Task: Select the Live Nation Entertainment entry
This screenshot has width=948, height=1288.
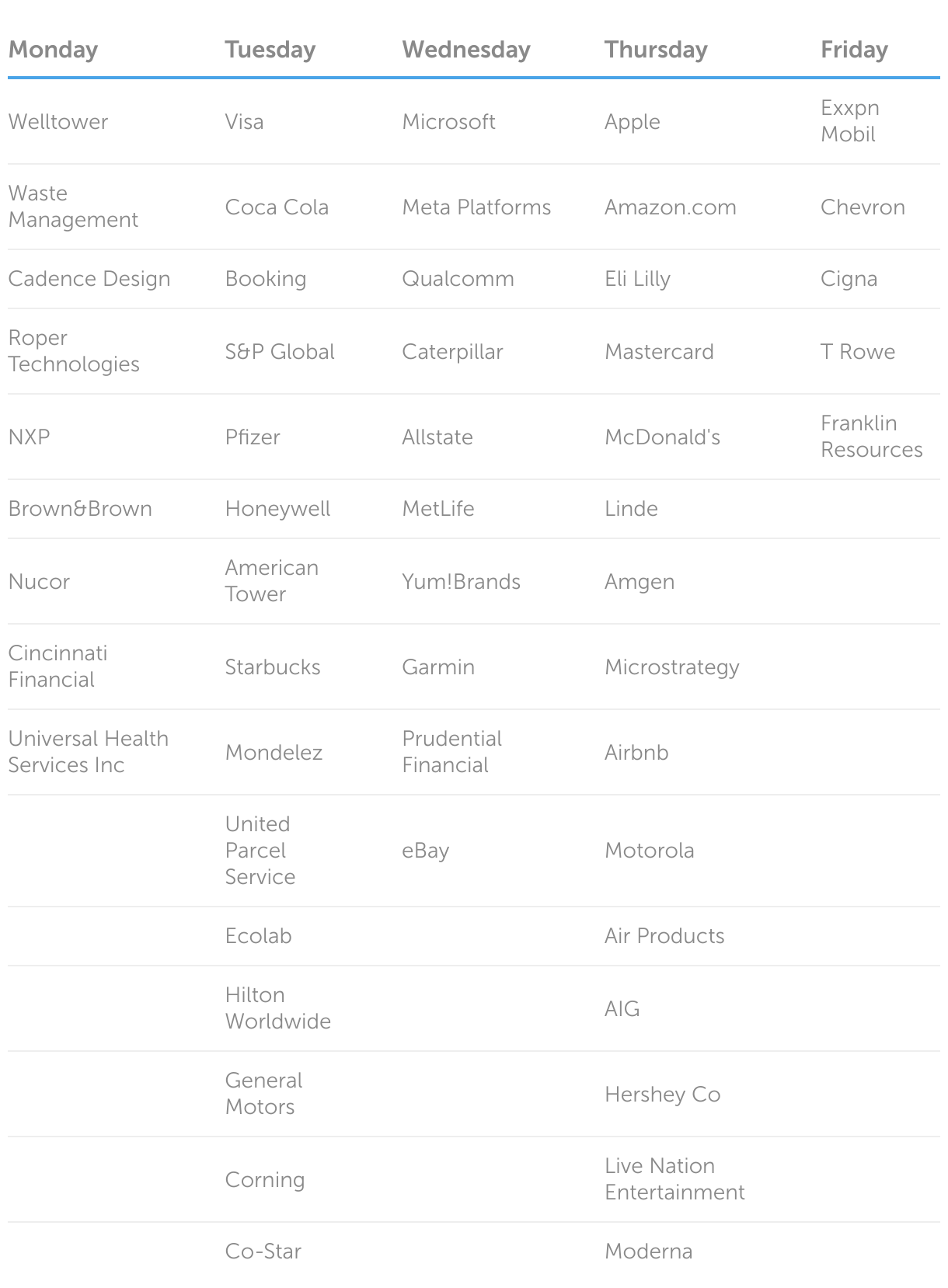Action: tap(674, 1179)
